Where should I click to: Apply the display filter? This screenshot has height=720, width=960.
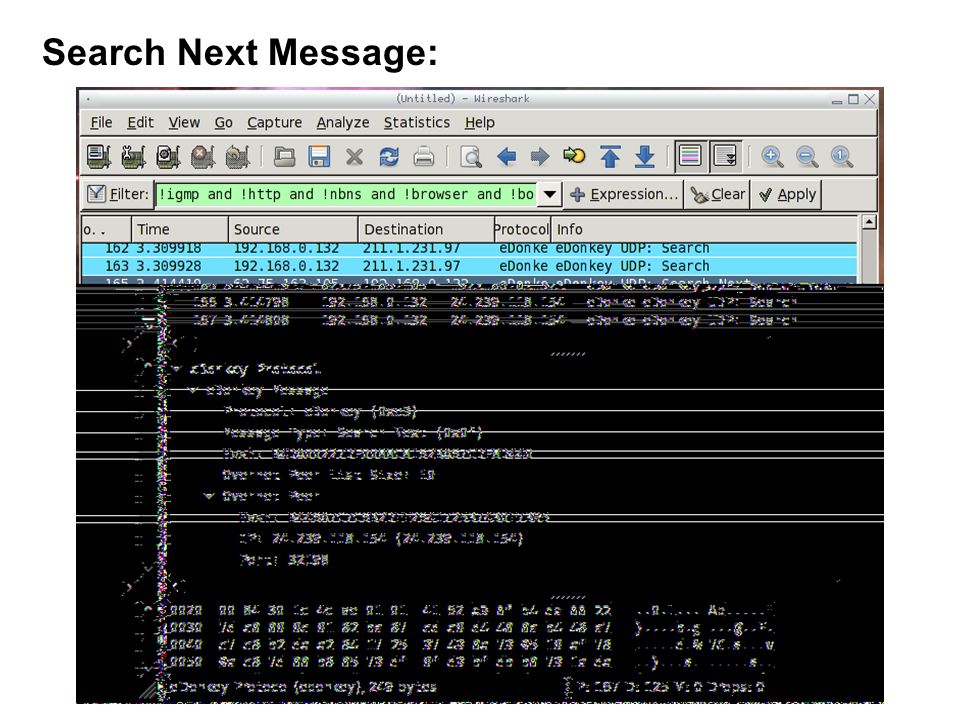pyautogui.click(x=787, y=195)
